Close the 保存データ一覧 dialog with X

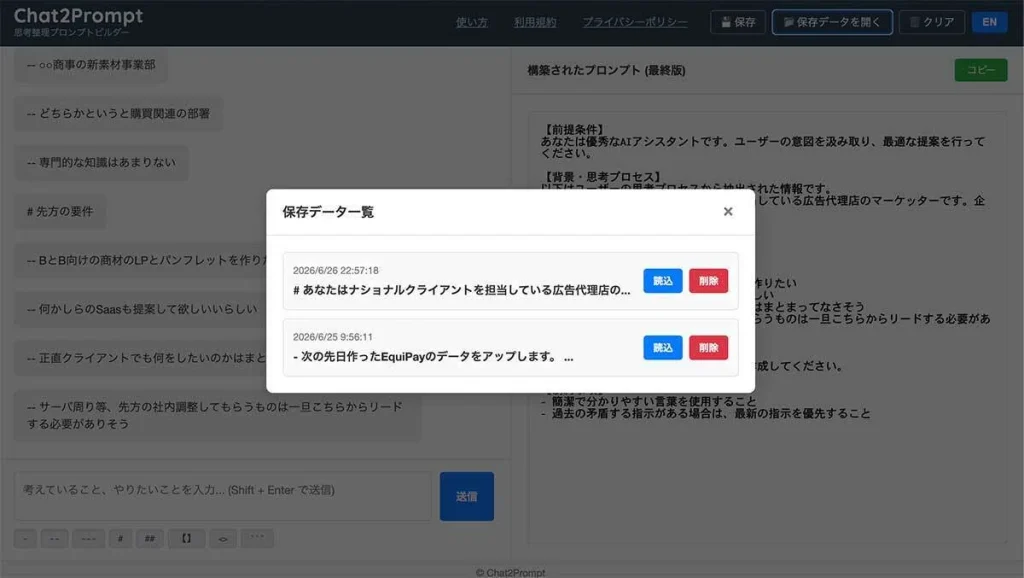coord(728,212)
